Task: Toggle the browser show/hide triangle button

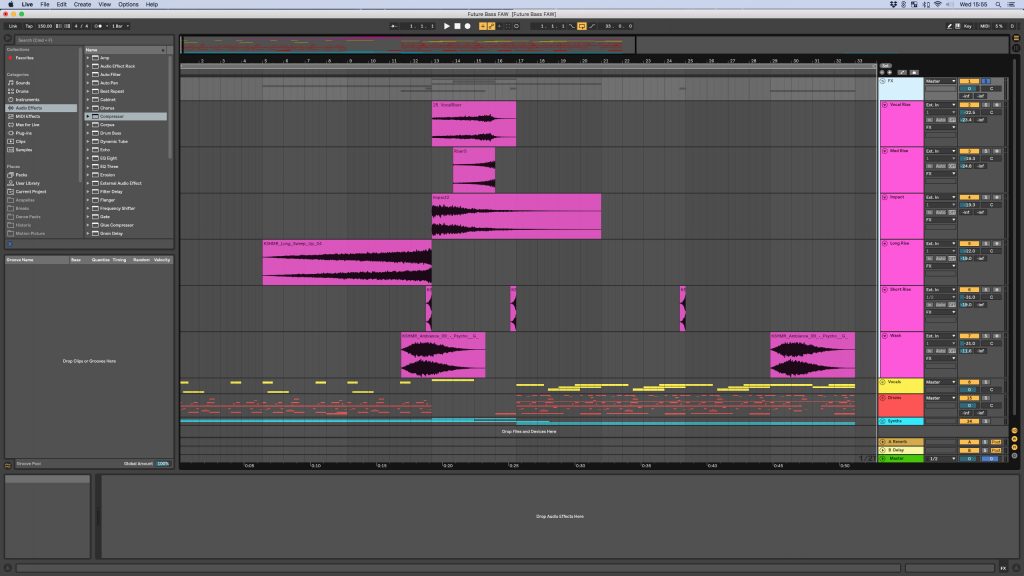Action: (8, 39)
